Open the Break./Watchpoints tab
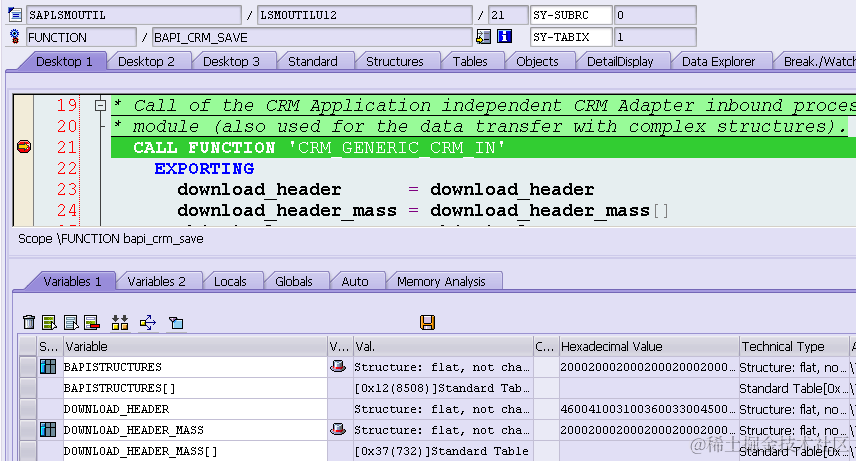 [817, 61]
